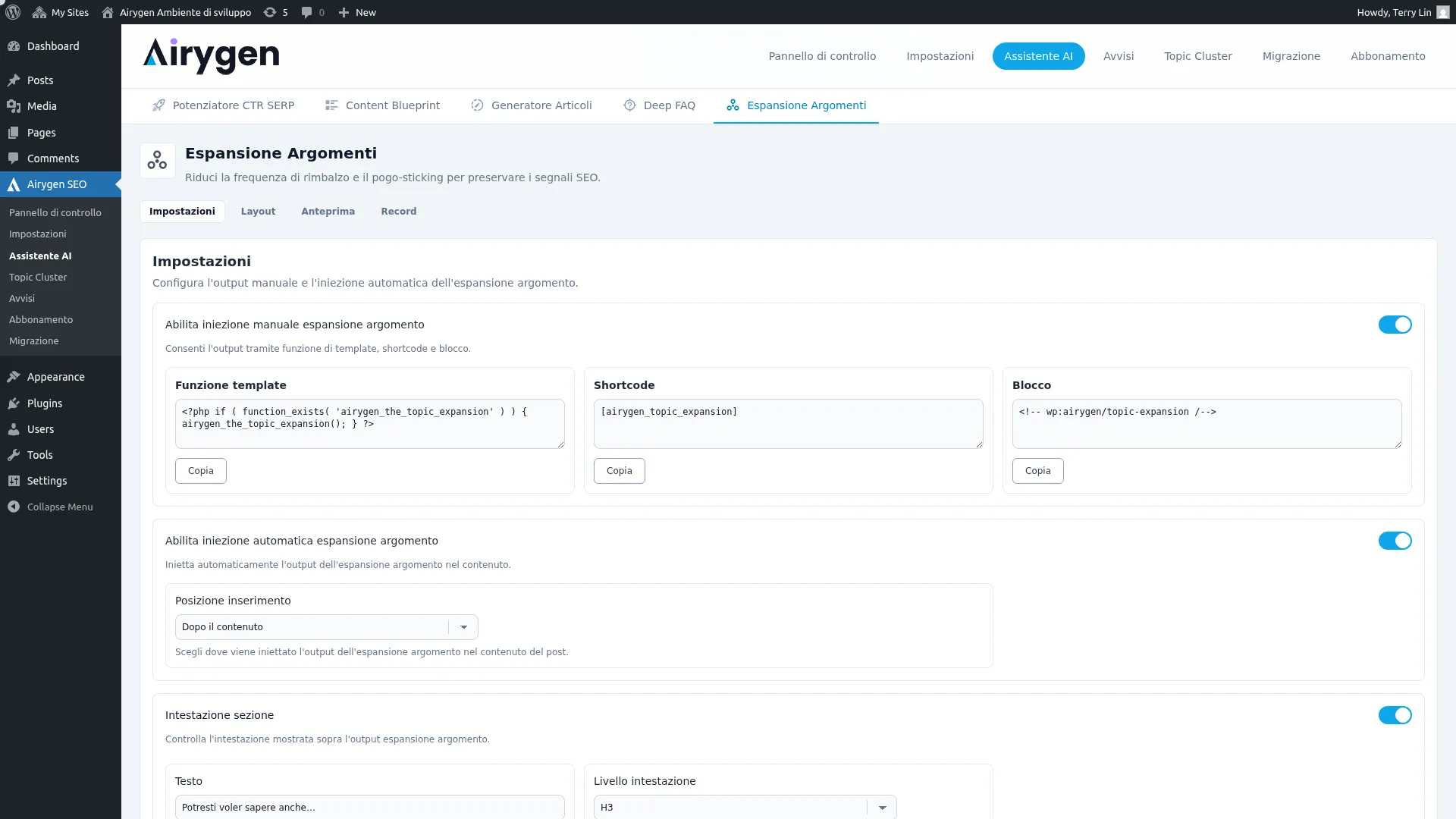
Task: Click the Appearance paintbrush icon
Action: (x=14, y=377)
